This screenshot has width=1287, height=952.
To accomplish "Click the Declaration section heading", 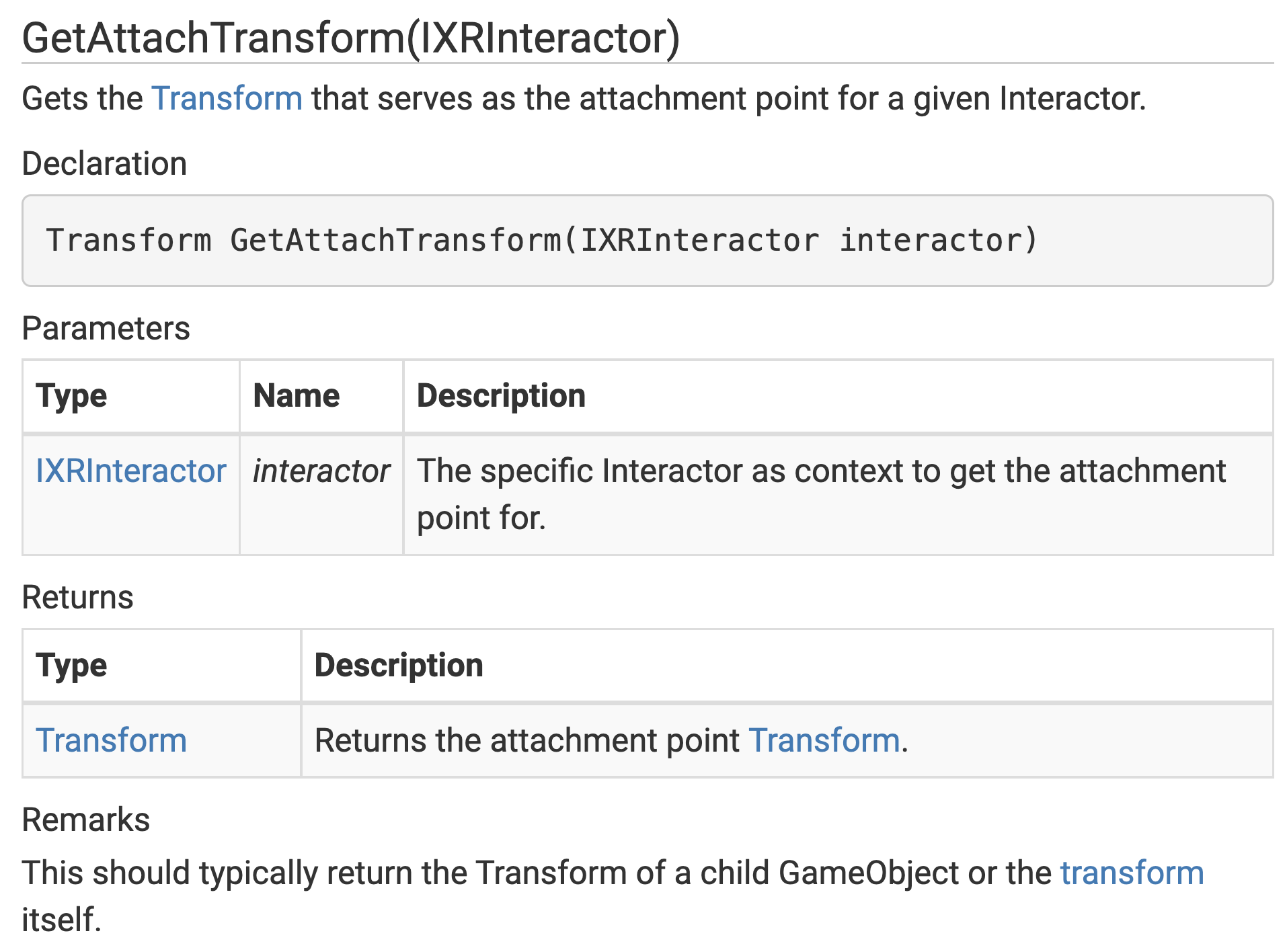I will [x=104, y=163].
